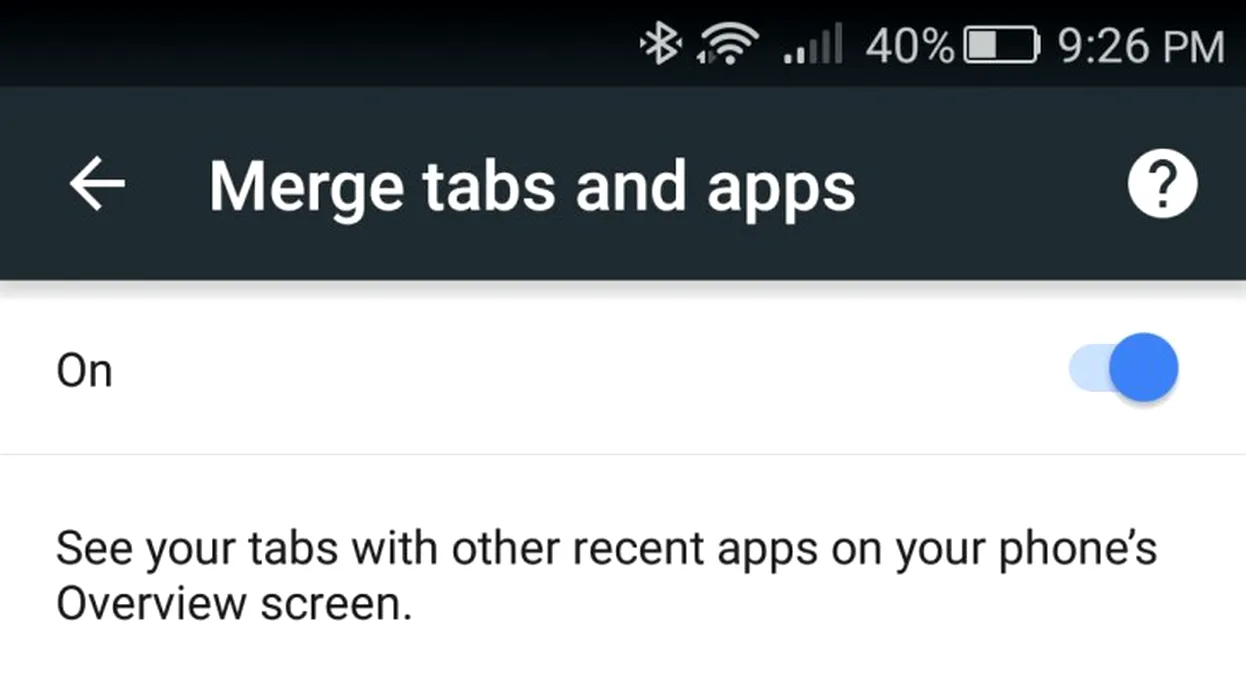Tap empty dark header area beside title
The width and height of the screenshot is (1246, 700).
990,185
